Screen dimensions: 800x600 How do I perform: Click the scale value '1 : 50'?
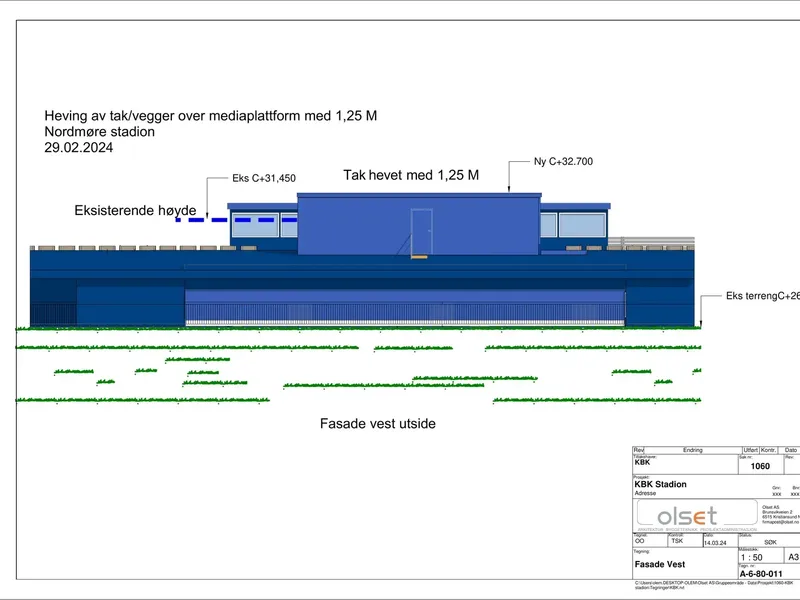[x=751, y=558]
